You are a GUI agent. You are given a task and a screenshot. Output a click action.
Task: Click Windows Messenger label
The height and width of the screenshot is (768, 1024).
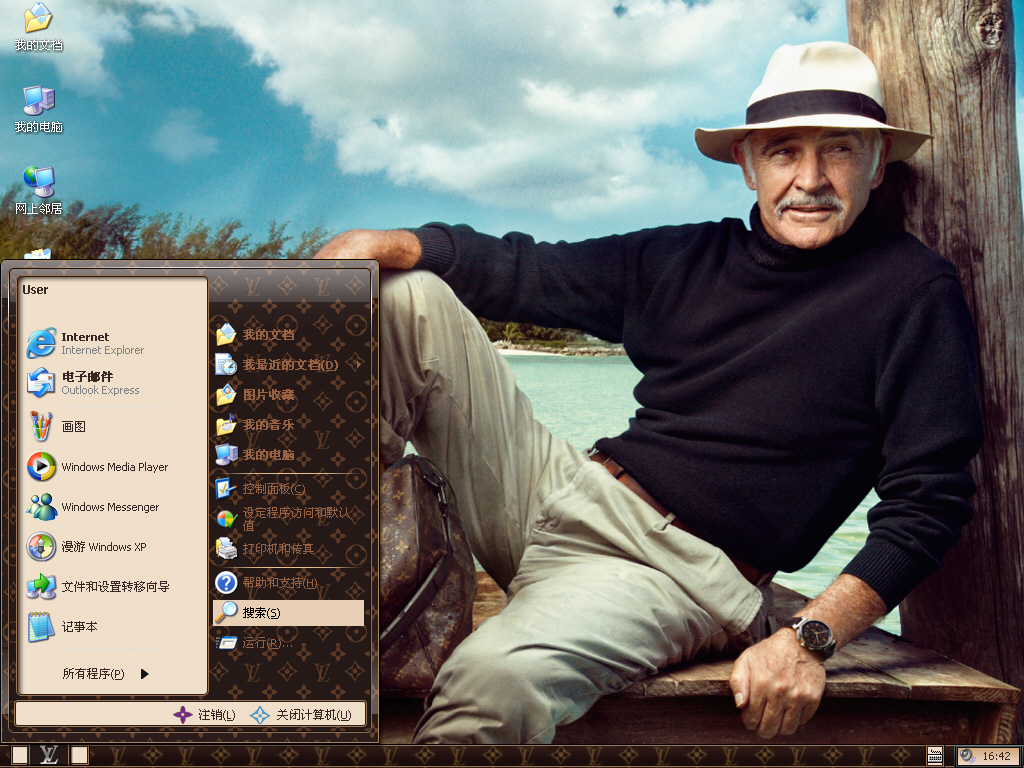click(110, 507)
